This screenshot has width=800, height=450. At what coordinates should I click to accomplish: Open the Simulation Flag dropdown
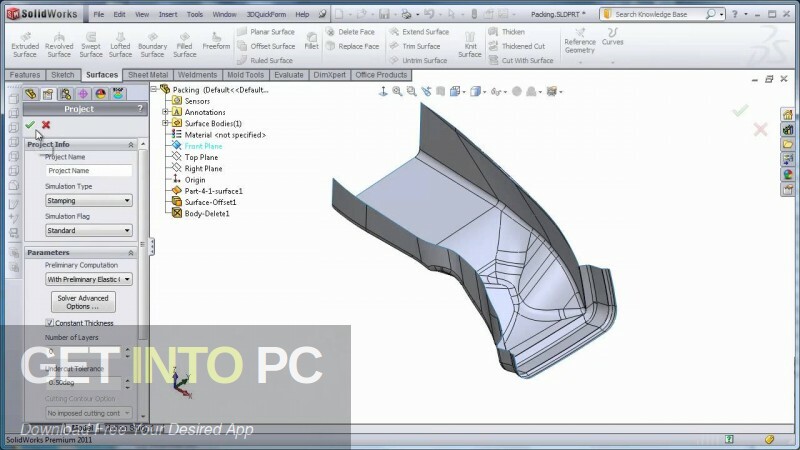click(89, 231)
